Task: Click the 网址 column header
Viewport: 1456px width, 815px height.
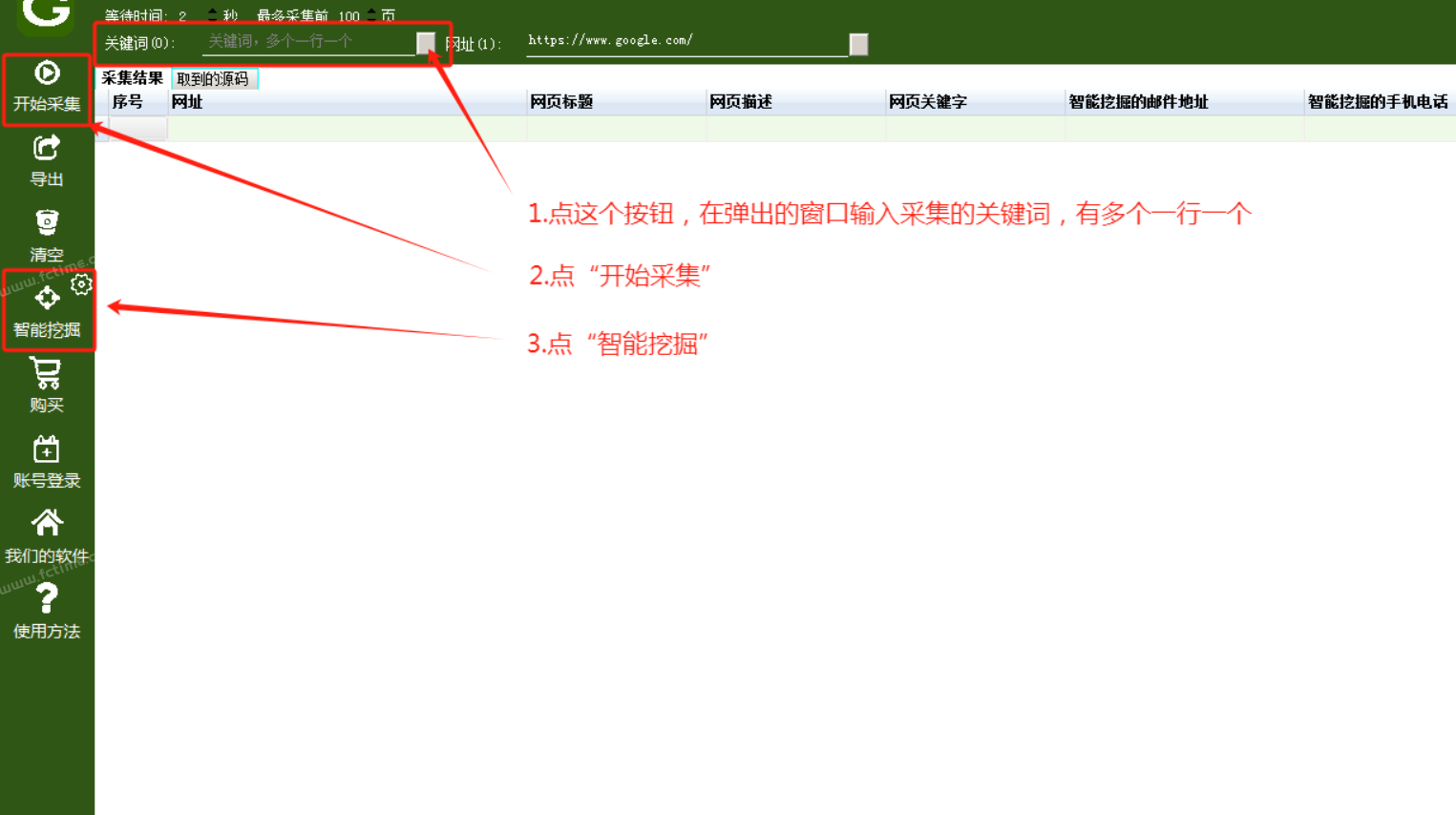Action: point(347,102)
